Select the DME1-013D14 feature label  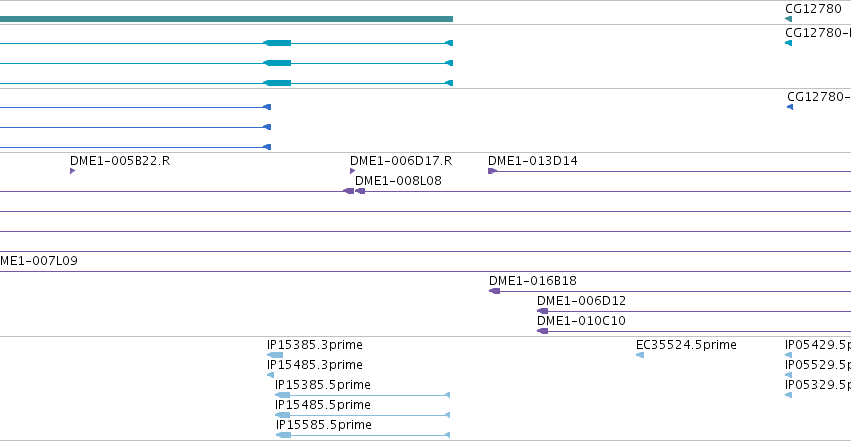tap(532, 161)
